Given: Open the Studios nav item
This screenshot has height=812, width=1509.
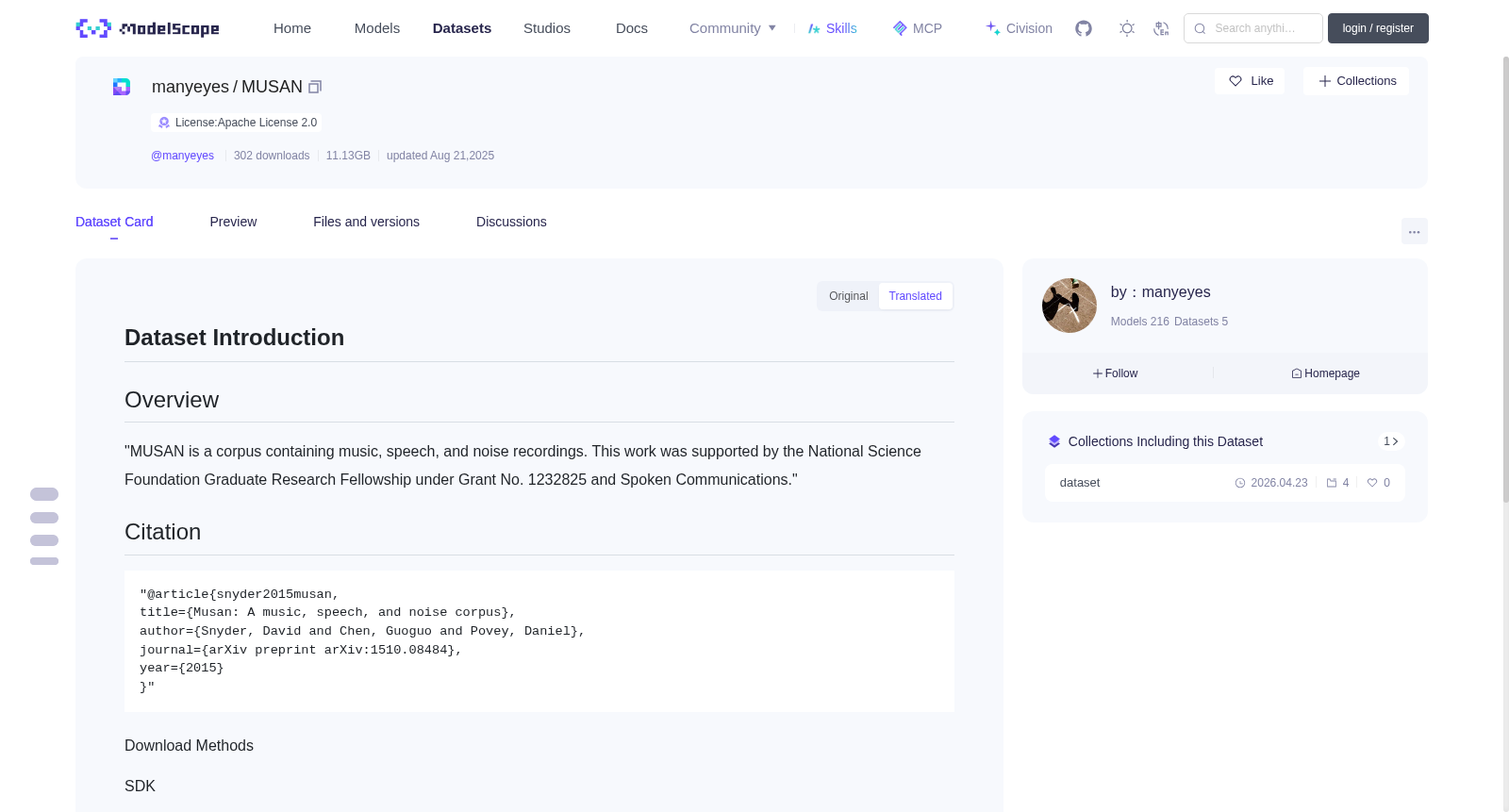Looking at the screenshot, I should click(x=547, y=28).
